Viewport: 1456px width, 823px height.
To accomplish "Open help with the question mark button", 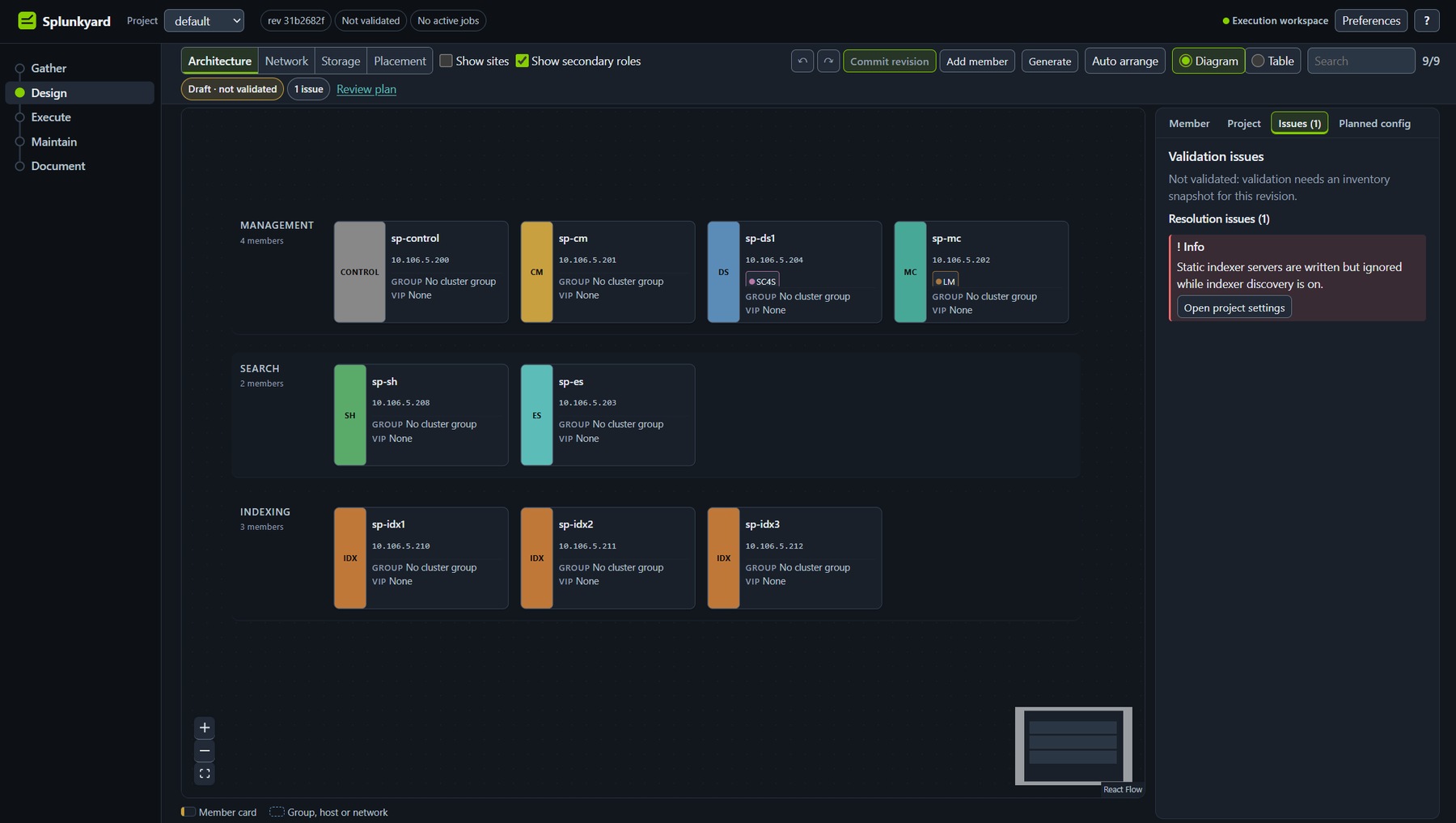I will pyautogui.click(x=1427, y=20).
